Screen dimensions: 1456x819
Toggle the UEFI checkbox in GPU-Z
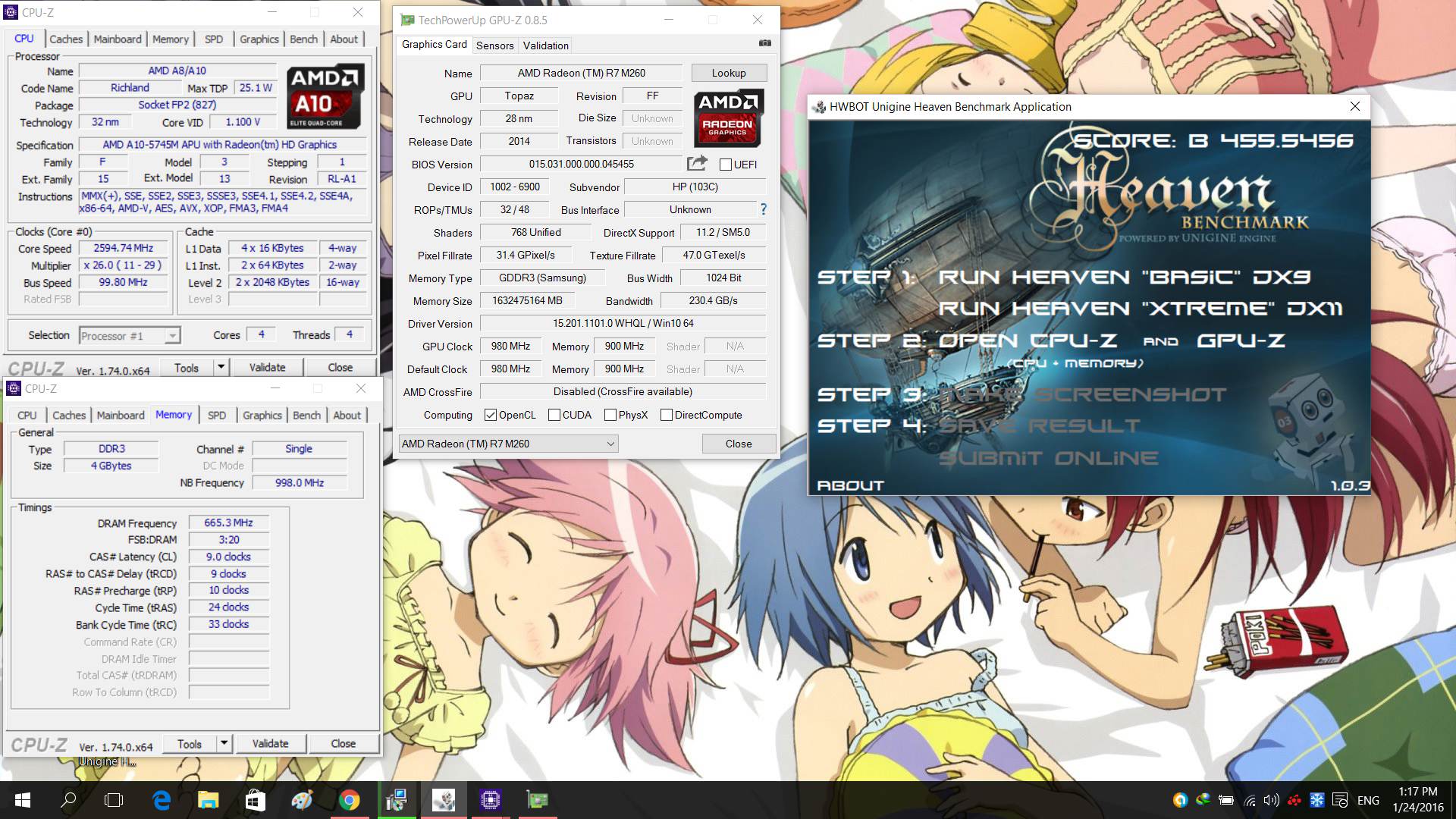(x=726, y=165)
